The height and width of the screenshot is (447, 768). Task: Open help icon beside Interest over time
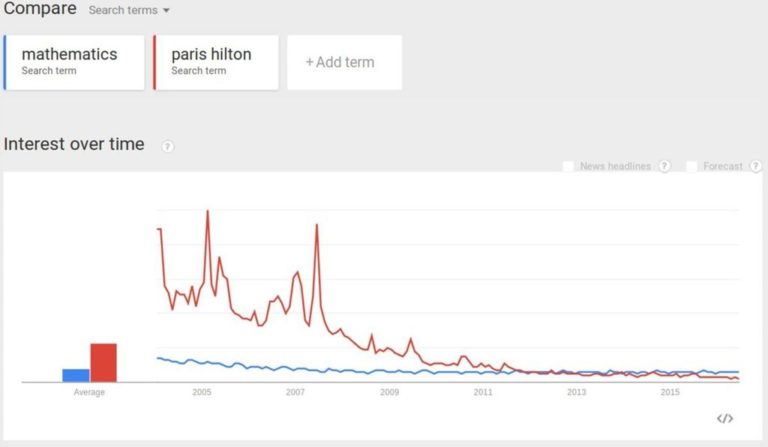[x=168, y=146]
